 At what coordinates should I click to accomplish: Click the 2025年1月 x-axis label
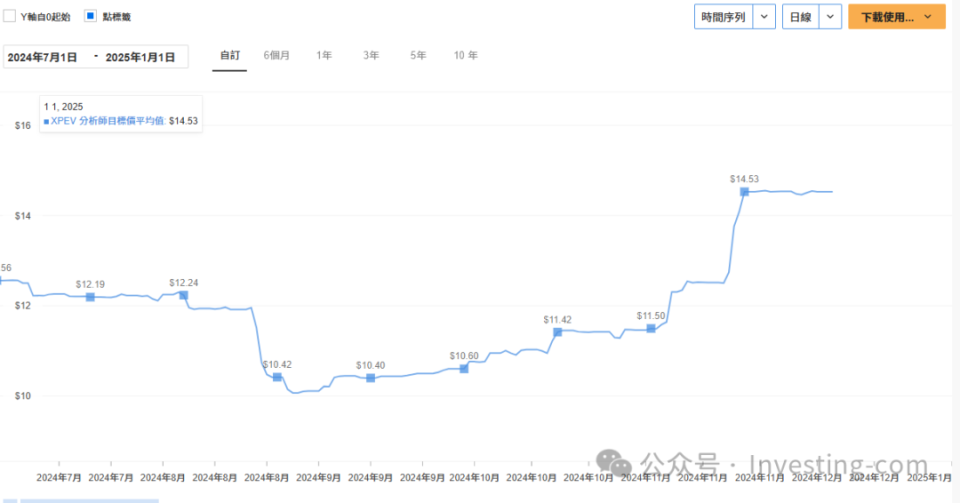coord(929,477)
